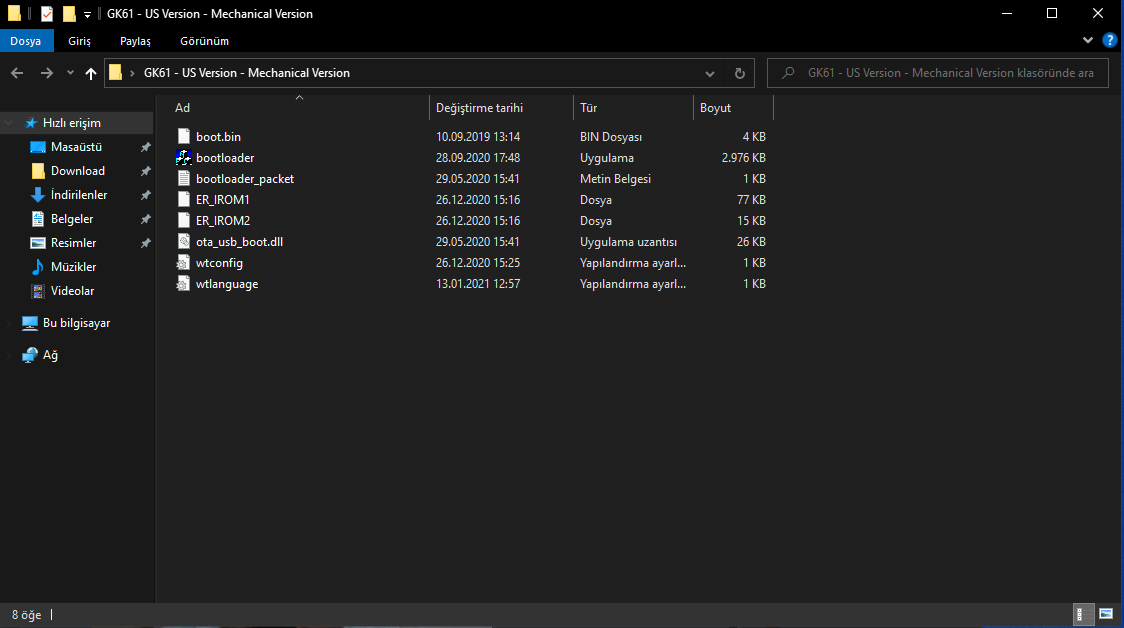Screen dimensions: 1124x628
Task: Switch to large icons view layout
Action: pyautogui.click(x=1106, y=614)
